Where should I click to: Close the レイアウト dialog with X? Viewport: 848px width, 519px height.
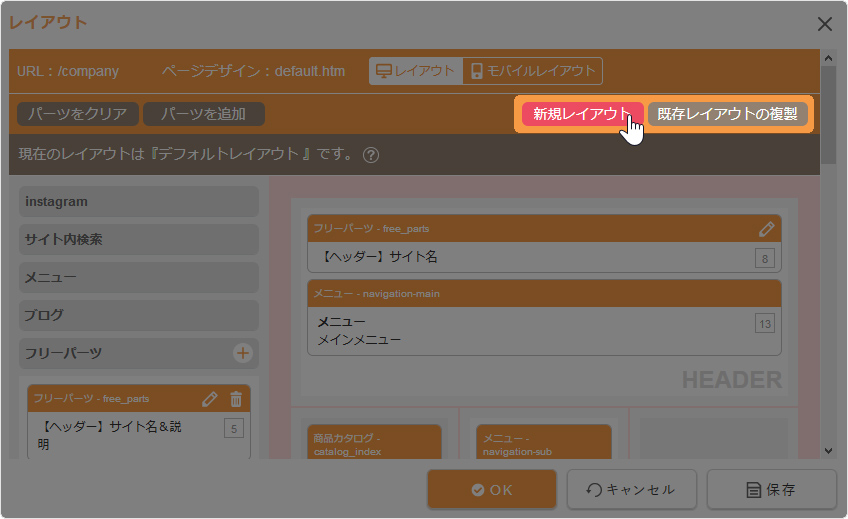[825, 23]
